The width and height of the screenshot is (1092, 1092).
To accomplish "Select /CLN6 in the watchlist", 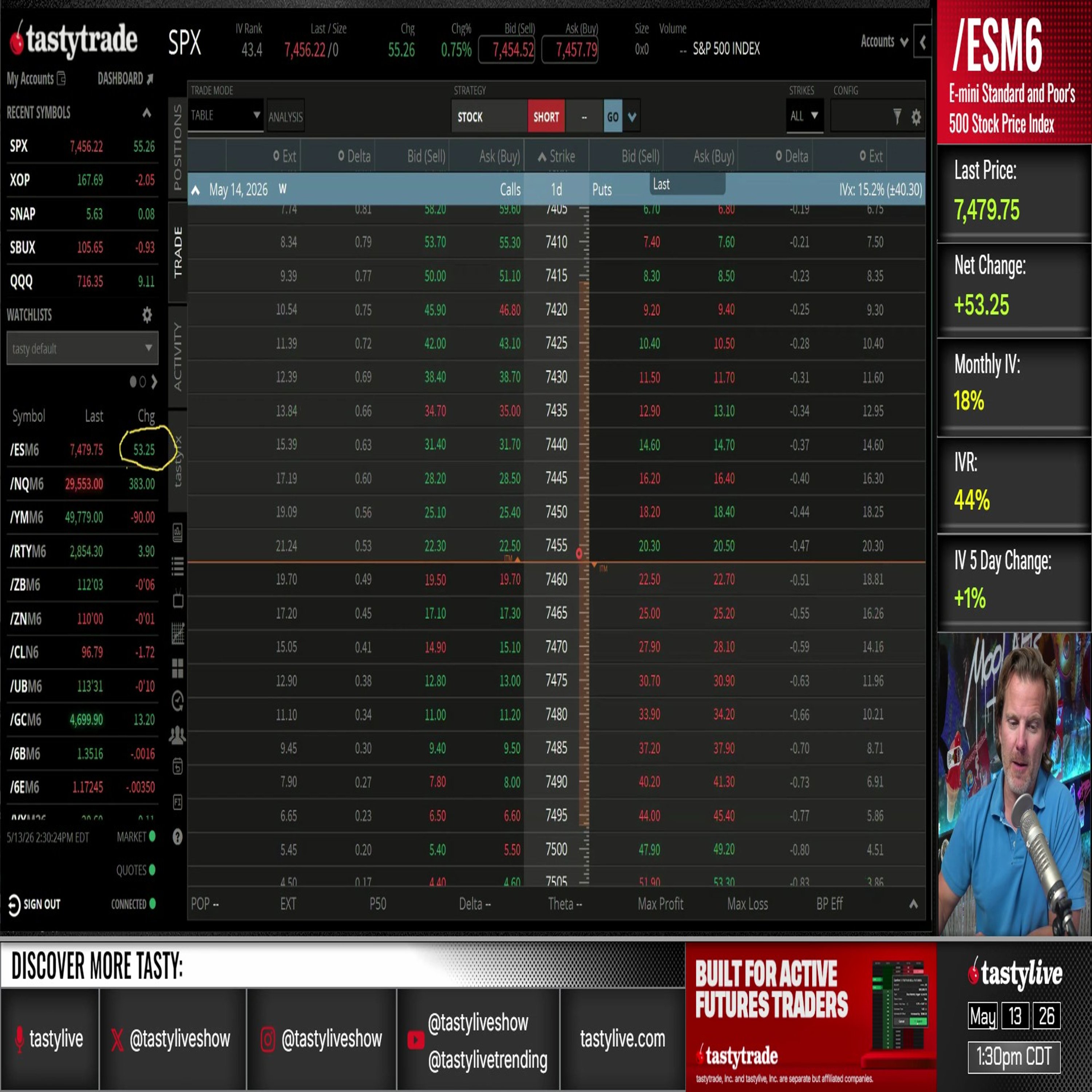I will pyautogui.click(x=82, y=652).
